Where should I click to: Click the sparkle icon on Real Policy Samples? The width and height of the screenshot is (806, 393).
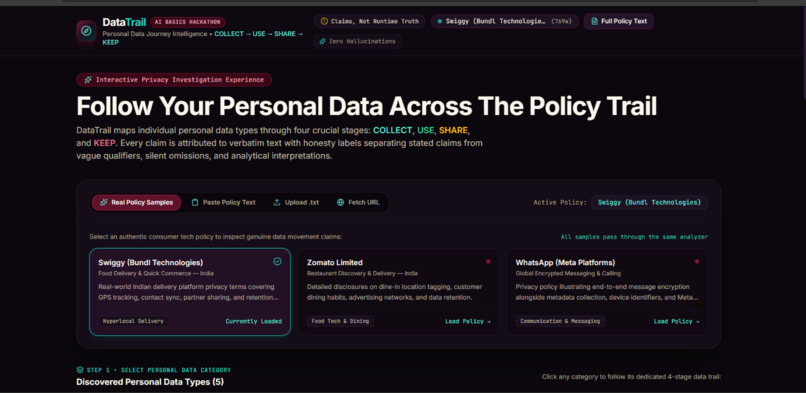(103, 202)
